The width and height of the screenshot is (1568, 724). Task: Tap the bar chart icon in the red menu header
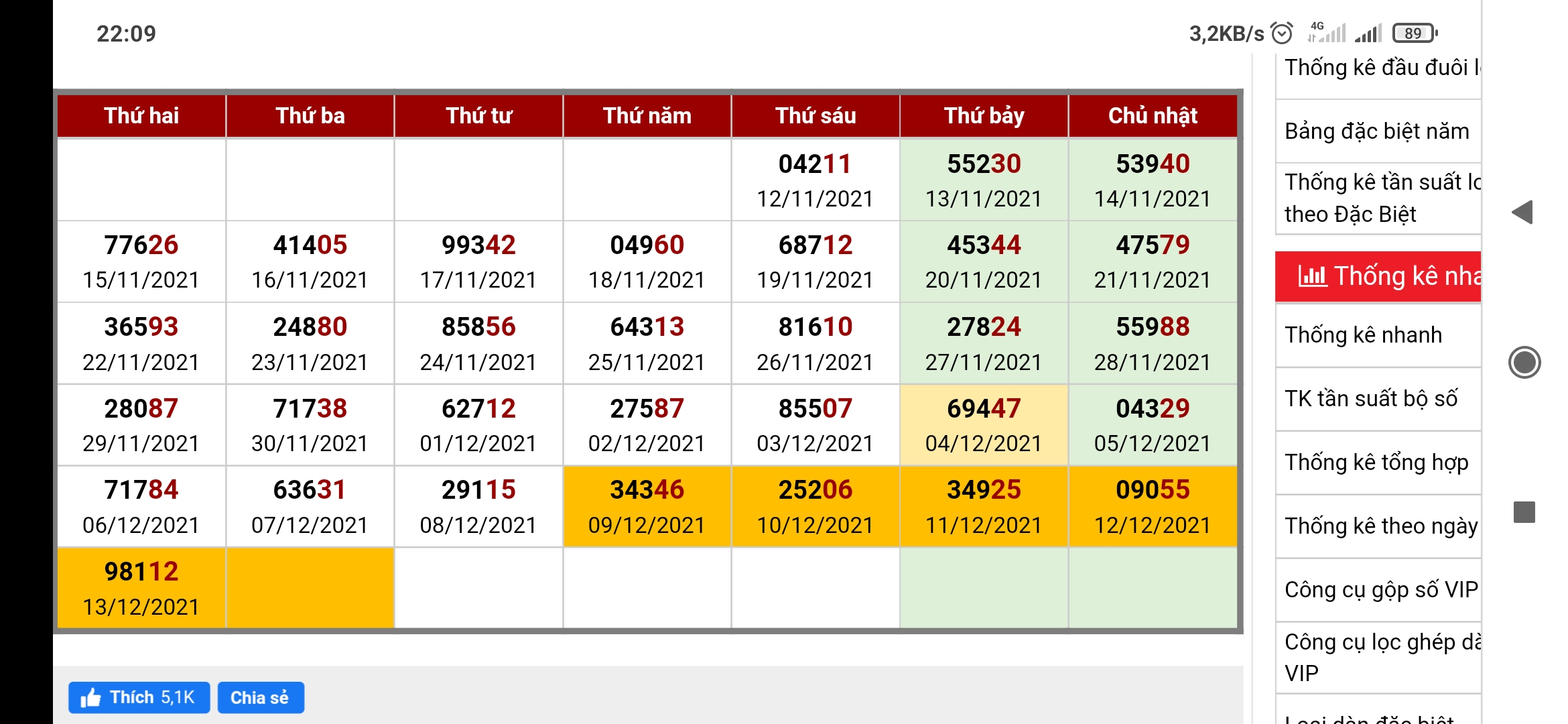click(x=1312, y=276)
